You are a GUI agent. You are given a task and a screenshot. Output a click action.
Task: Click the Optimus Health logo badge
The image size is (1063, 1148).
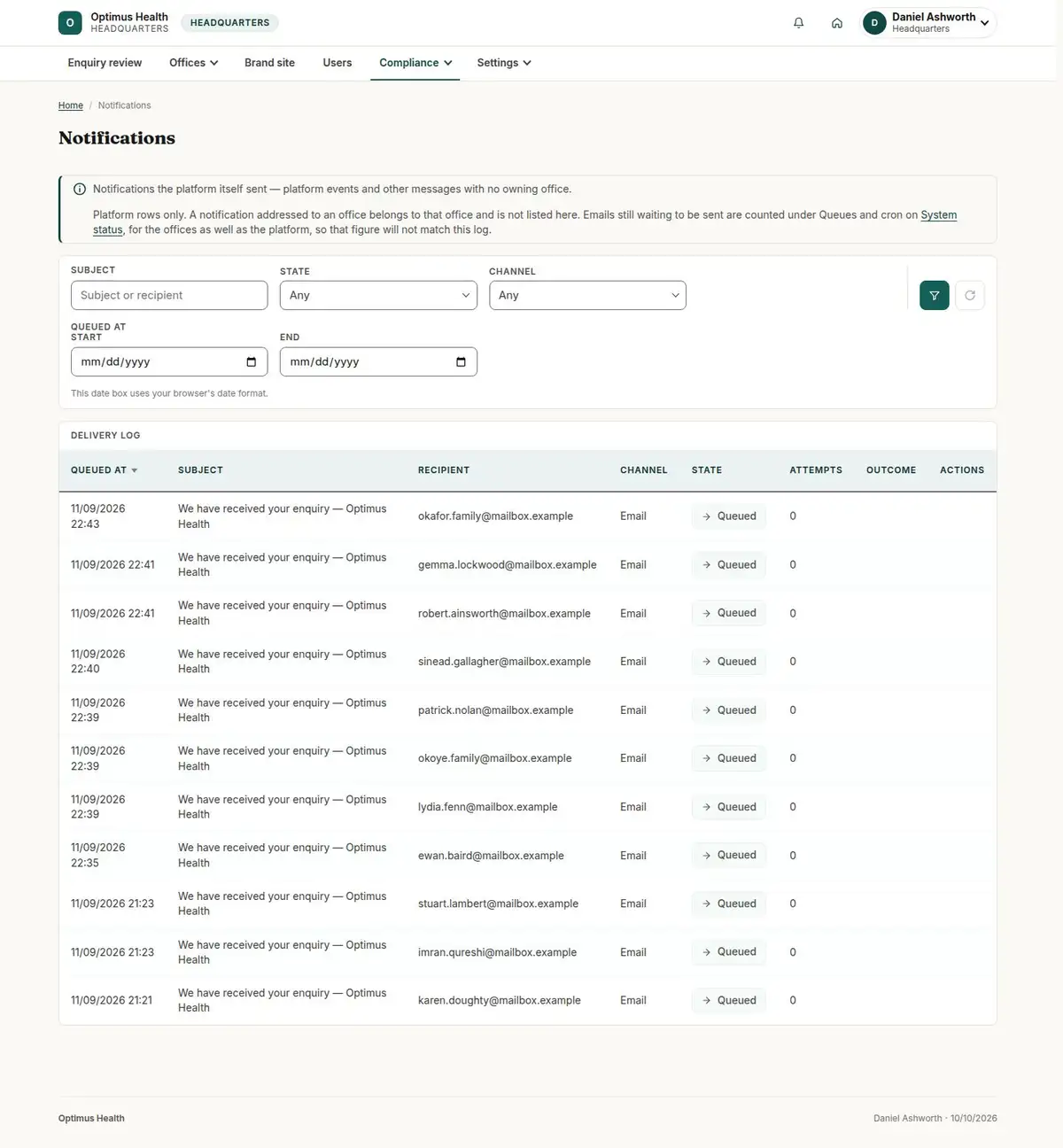coord(70,23)
